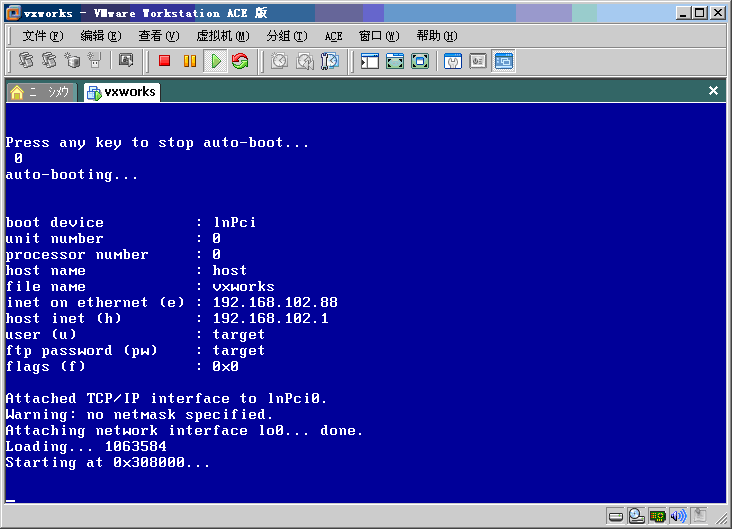
Task: Close the vxworks tab with white X
Action: (x=713, y=91)
